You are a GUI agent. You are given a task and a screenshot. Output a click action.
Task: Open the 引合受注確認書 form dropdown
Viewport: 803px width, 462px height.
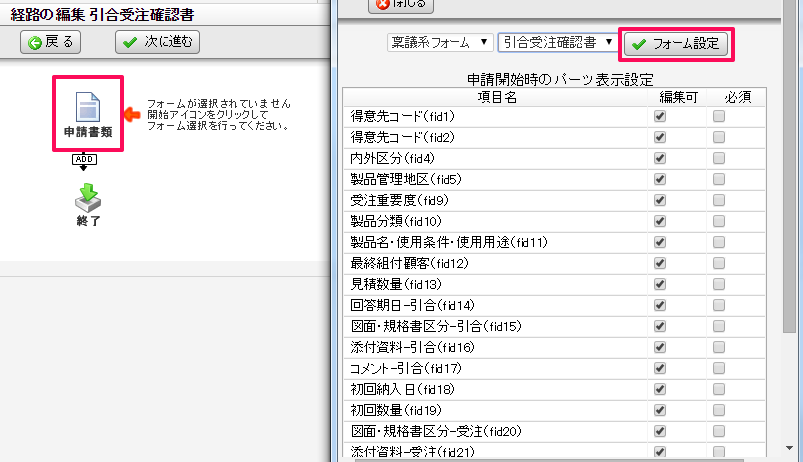tap(557, 43)
